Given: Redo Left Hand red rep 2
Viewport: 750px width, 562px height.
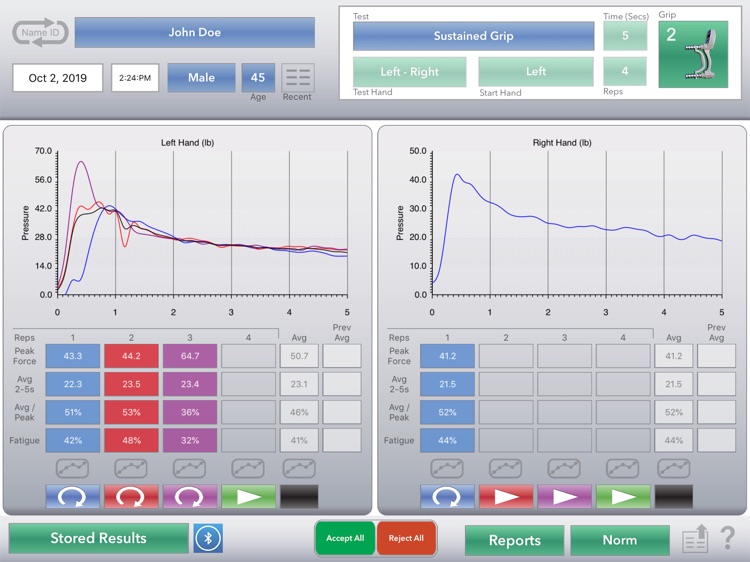Looking at the screenshot, I should point(131,496).
